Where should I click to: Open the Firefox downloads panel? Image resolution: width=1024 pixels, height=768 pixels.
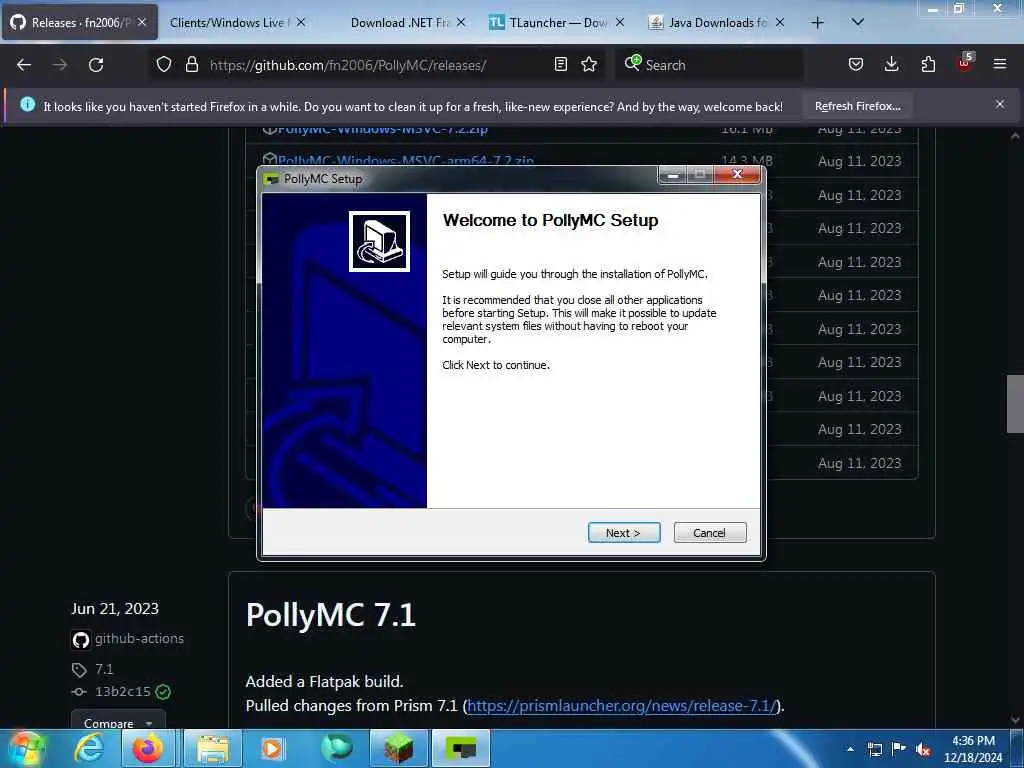(891, 64)
